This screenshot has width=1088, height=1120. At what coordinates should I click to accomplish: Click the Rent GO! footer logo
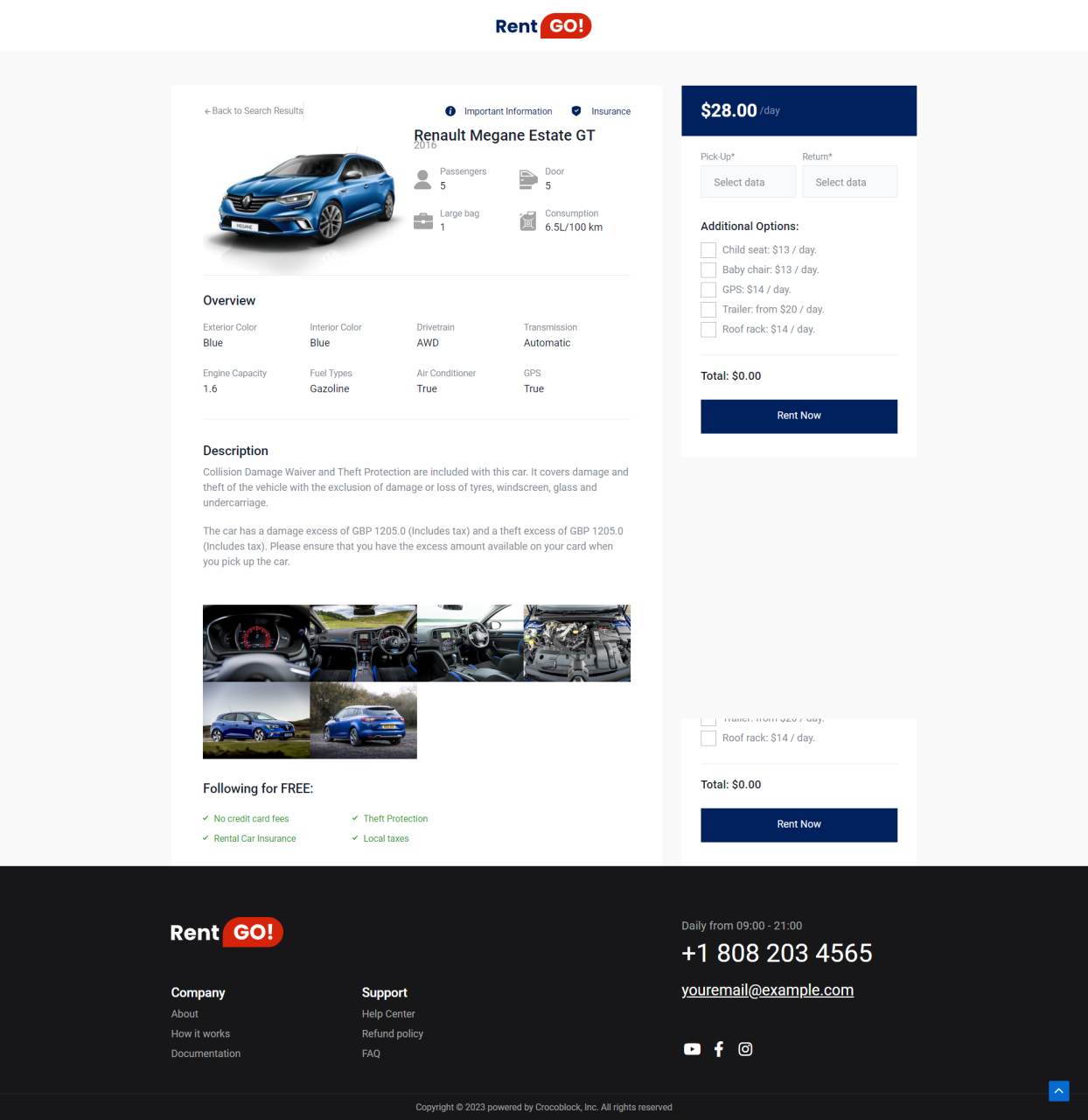(227, 933)
